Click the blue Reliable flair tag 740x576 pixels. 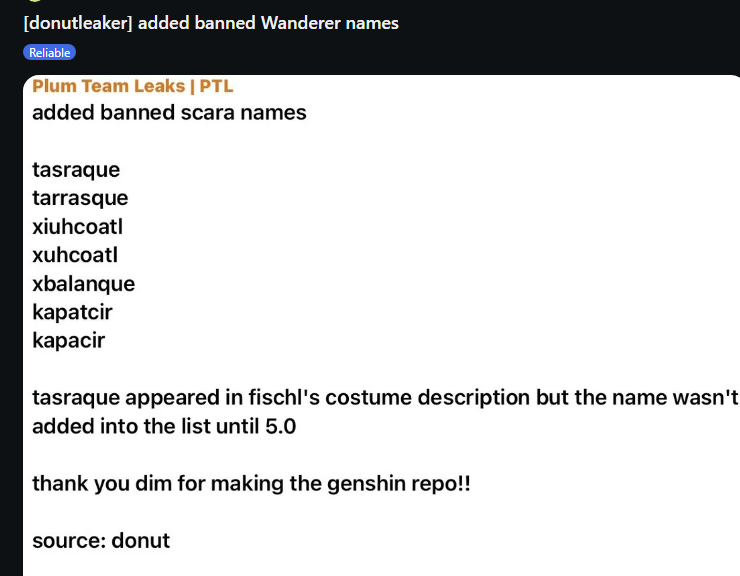coord(49,52)
